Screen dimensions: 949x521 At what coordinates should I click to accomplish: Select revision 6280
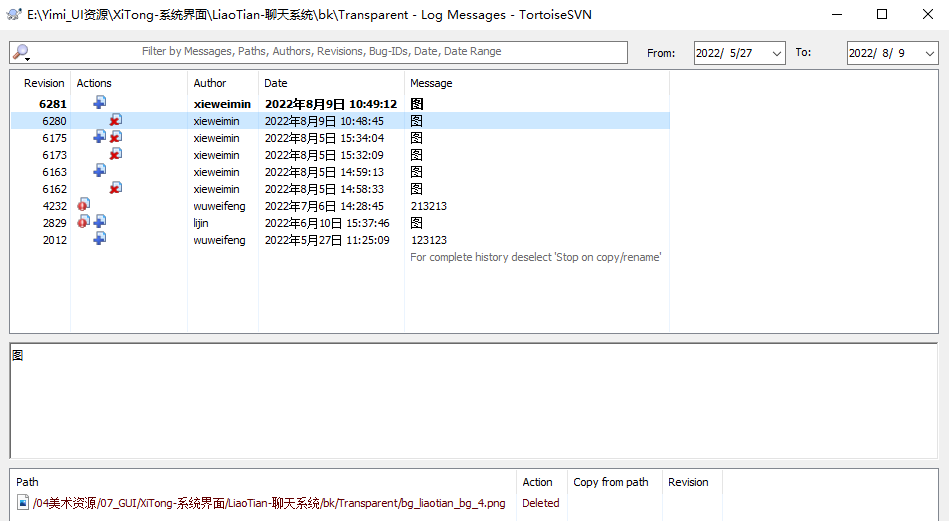340,121
